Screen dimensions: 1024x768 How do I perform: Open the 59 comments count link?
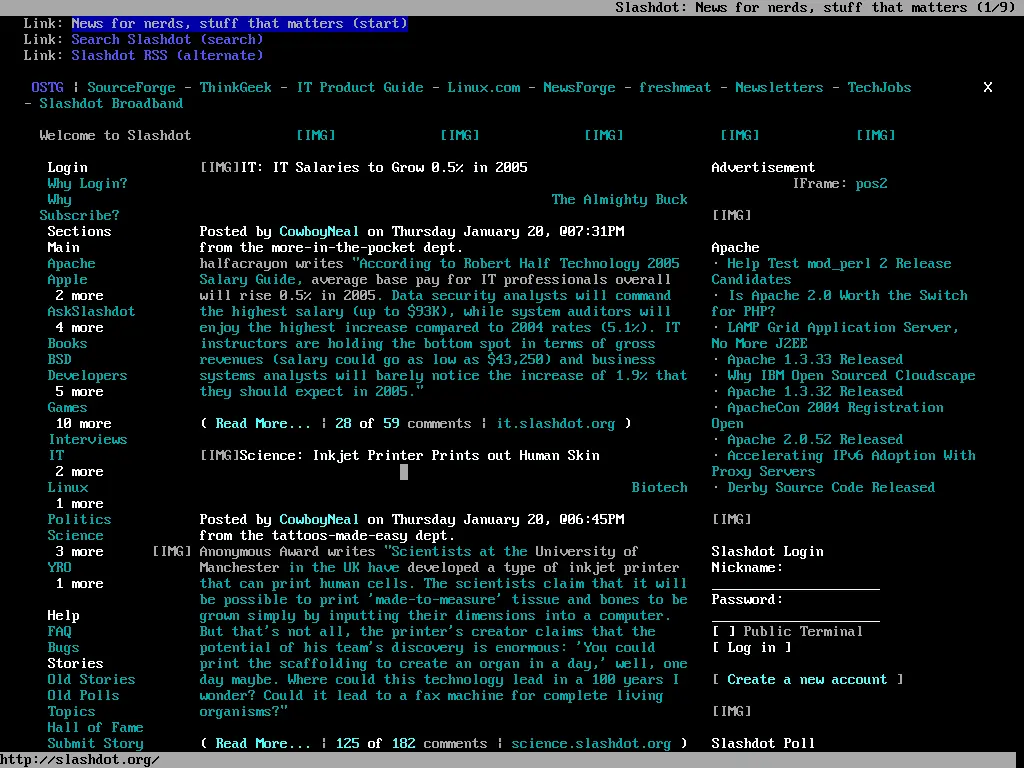391,423
